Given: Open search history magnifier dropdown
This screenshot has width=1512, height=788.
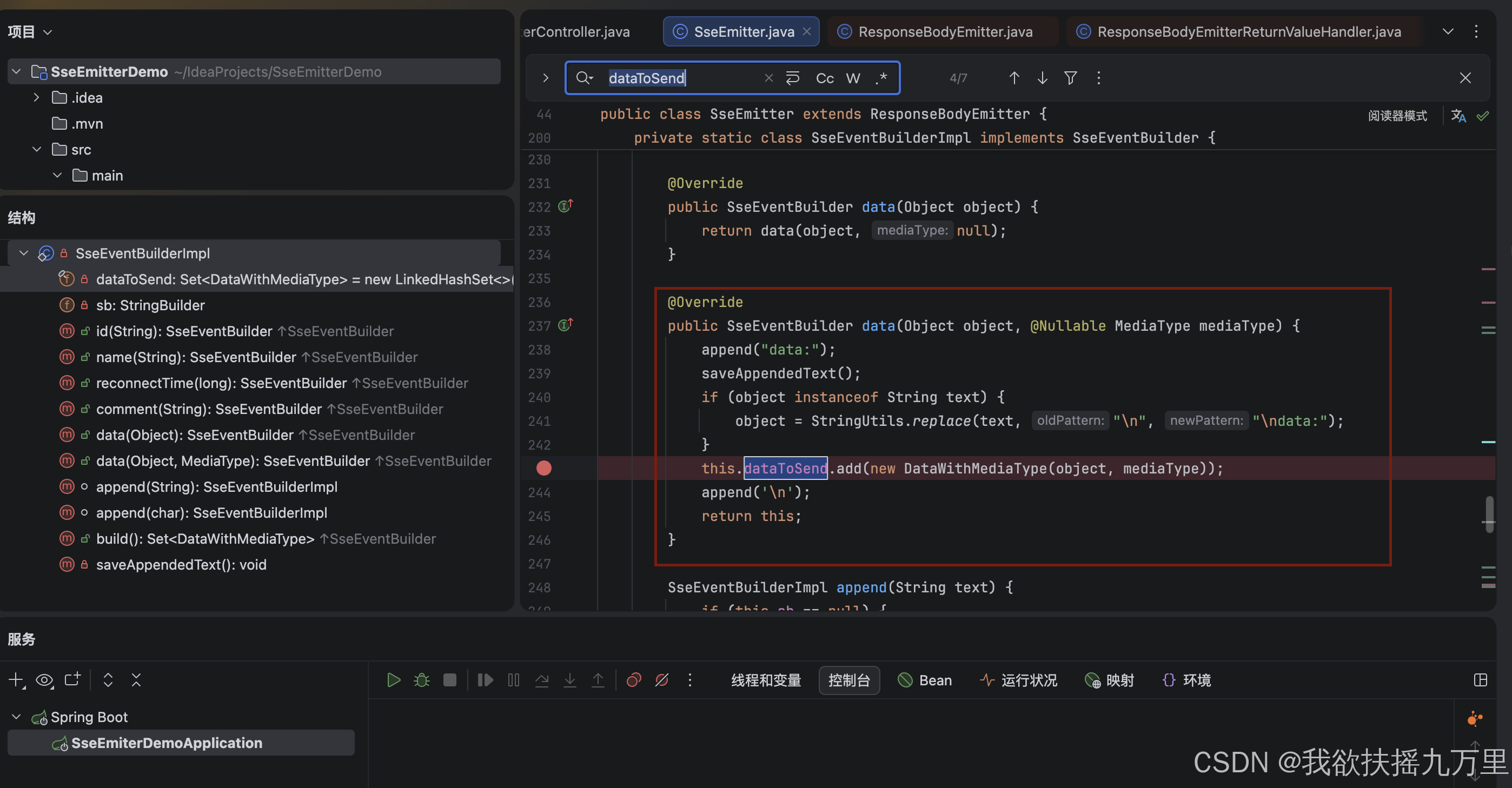Looking at the screenshot, I should (585, 78).
